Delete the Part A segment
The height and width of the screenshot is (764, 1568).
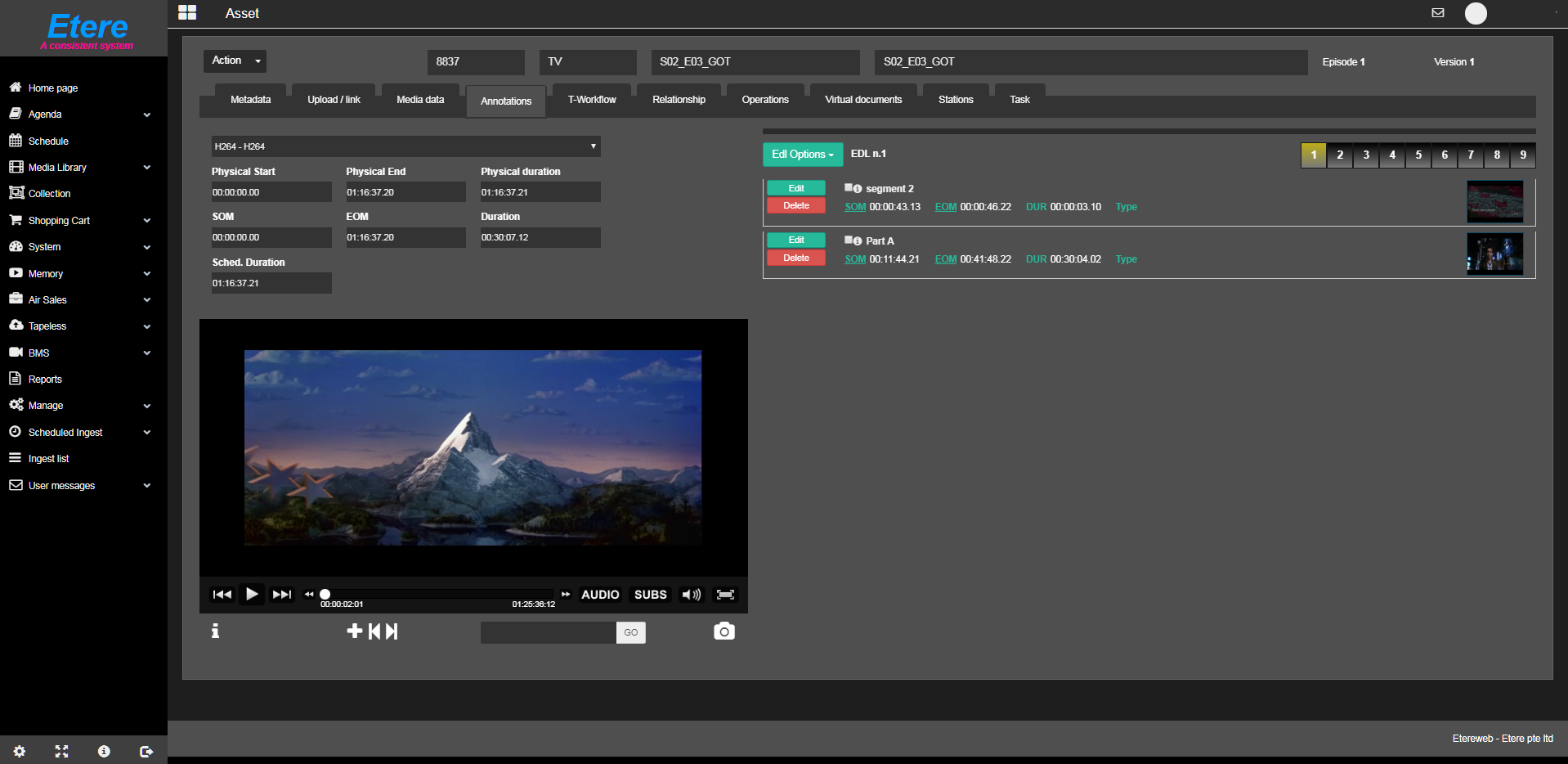[x=795, y=258]
